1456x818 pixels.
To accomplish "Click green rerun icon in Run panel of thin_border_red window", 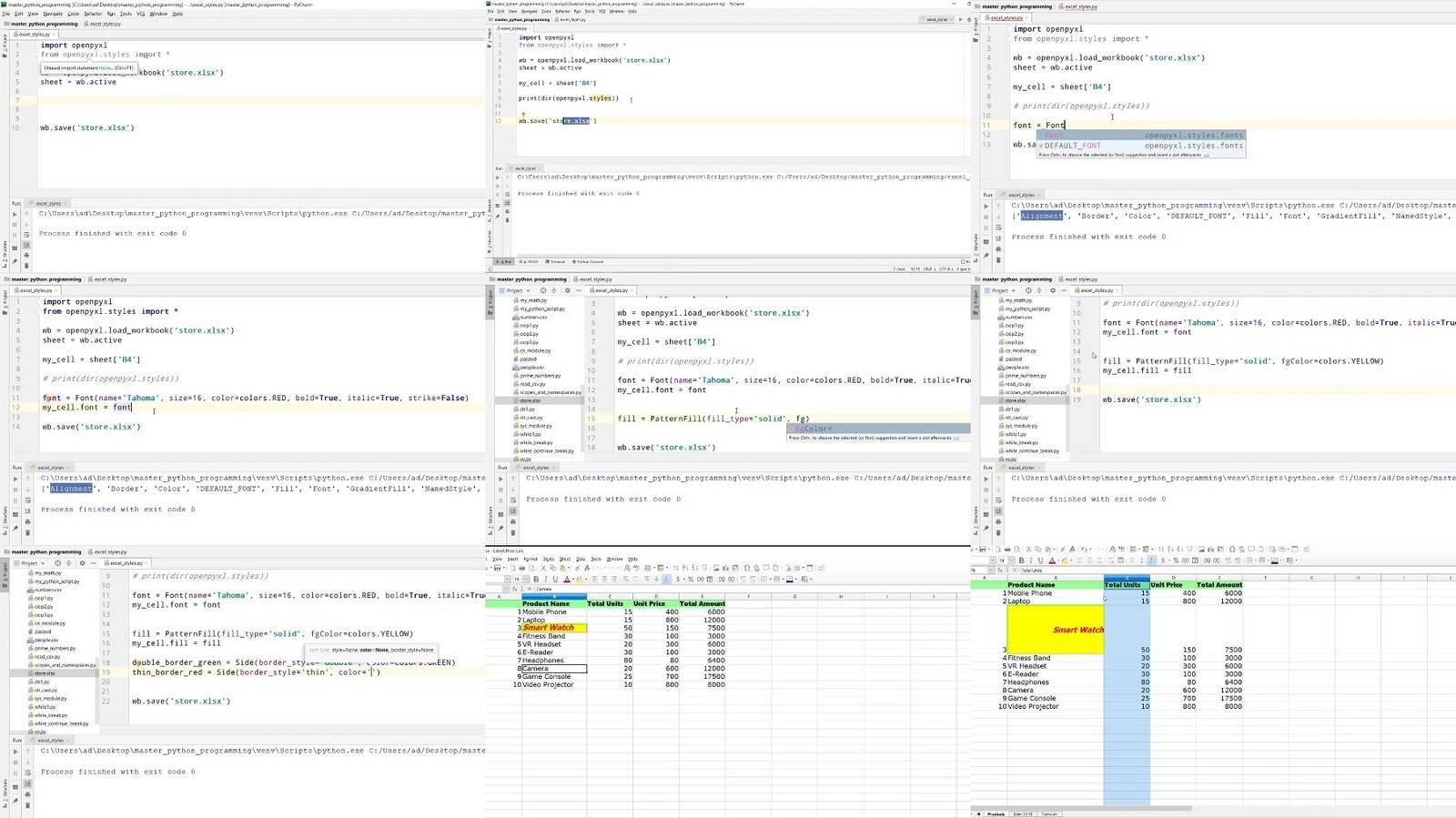I will point(15,752).
